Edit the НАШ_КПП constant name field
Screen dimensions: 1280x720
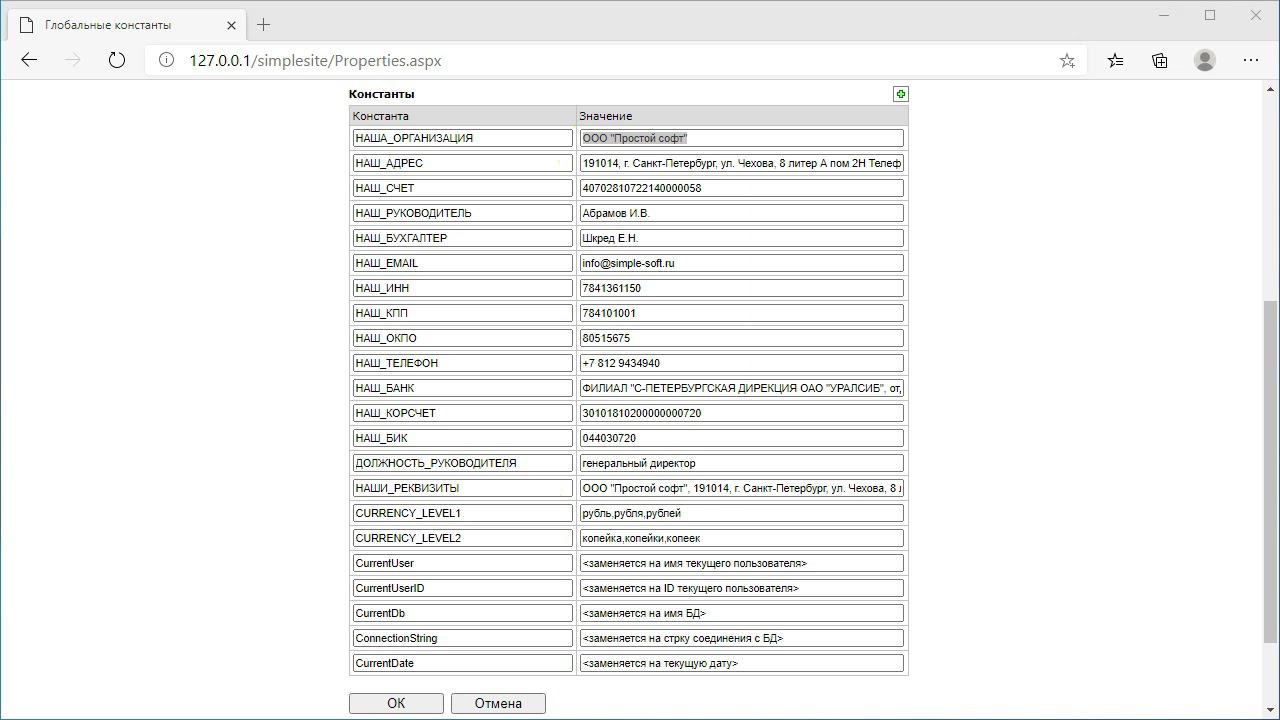click(462, 313)
